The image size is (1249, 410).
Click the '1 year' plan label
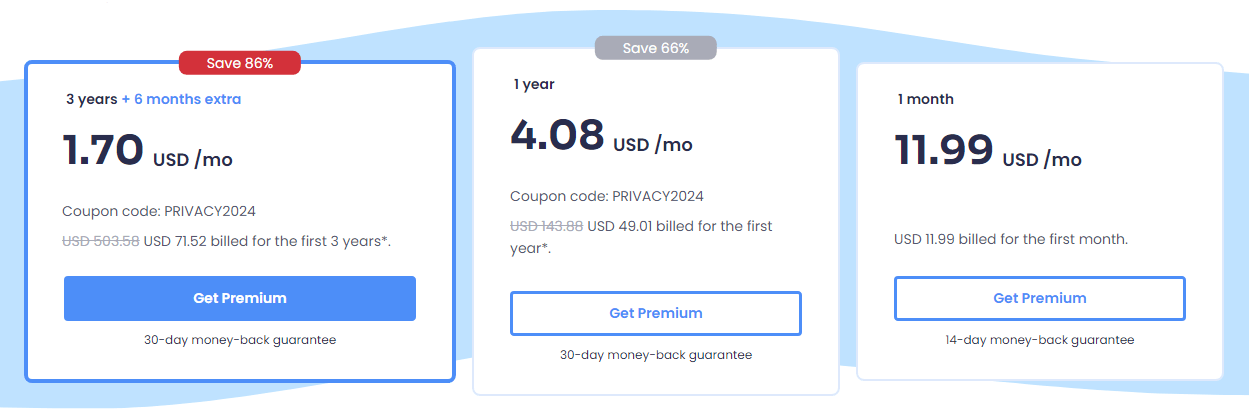tap(534, 84)
